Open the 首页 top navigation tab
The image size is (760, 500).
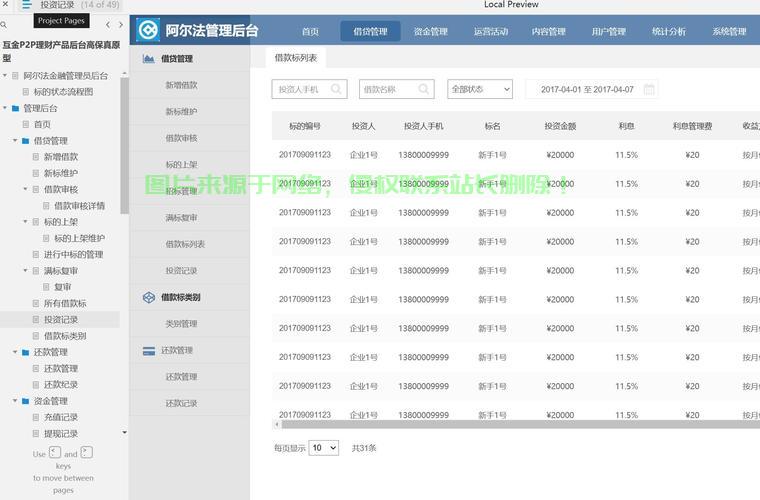[x=310, y=31]
